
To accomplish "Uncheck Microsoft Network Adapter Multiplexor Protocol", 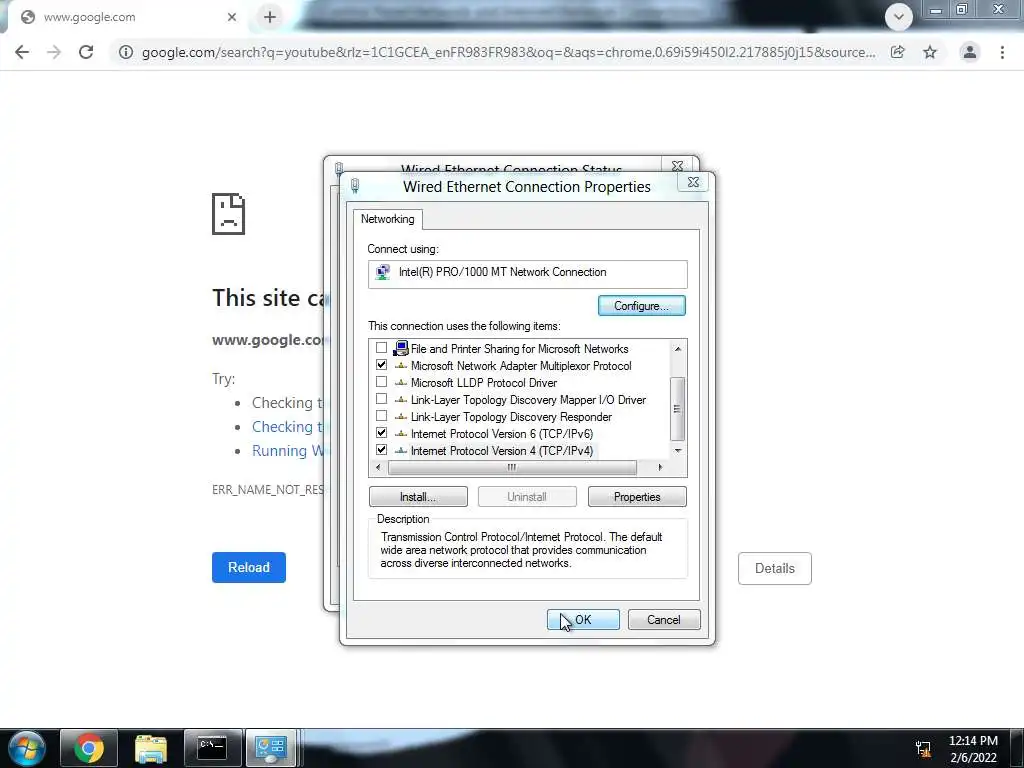I will 381,365.
